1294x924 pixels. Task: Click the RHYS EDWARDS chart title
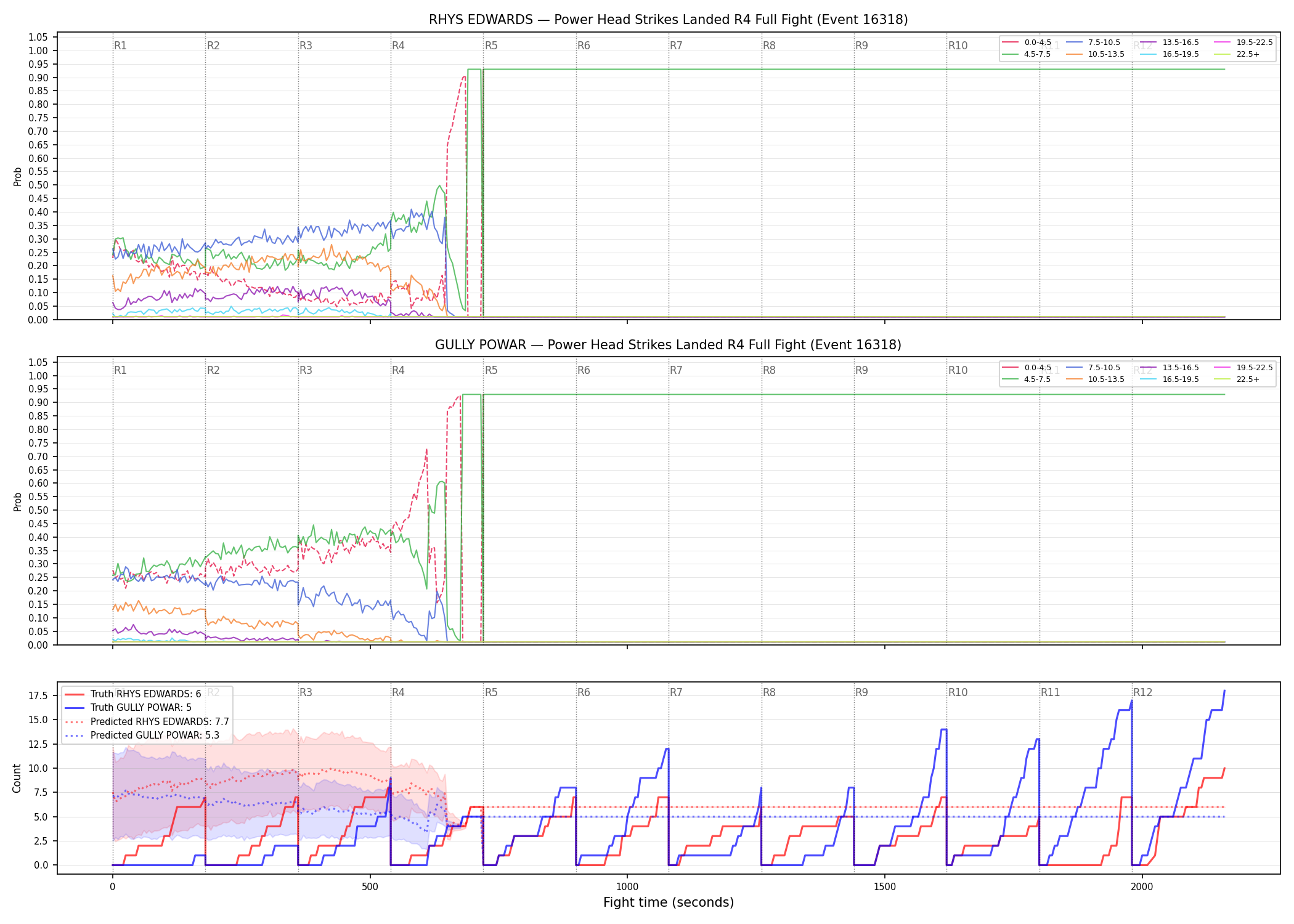coord(669,20)
